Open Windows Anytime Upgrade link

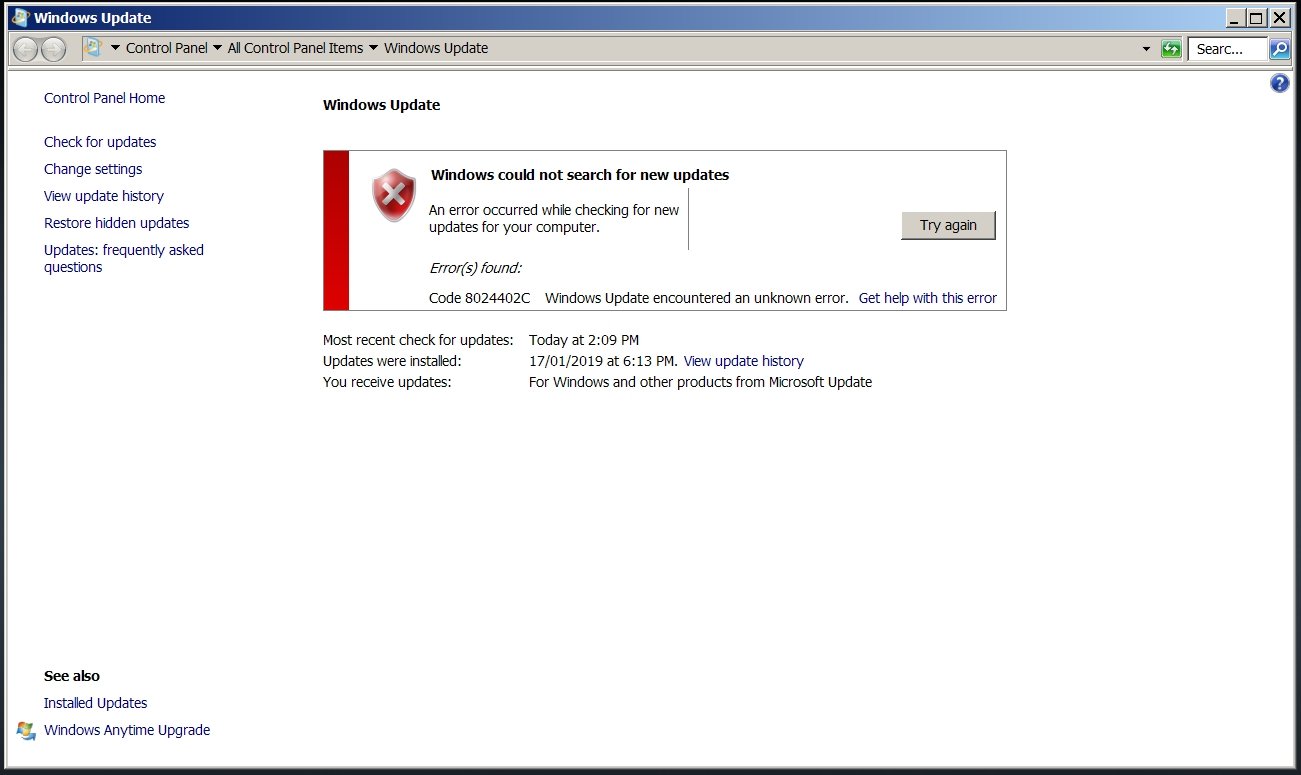click(127, 730)
